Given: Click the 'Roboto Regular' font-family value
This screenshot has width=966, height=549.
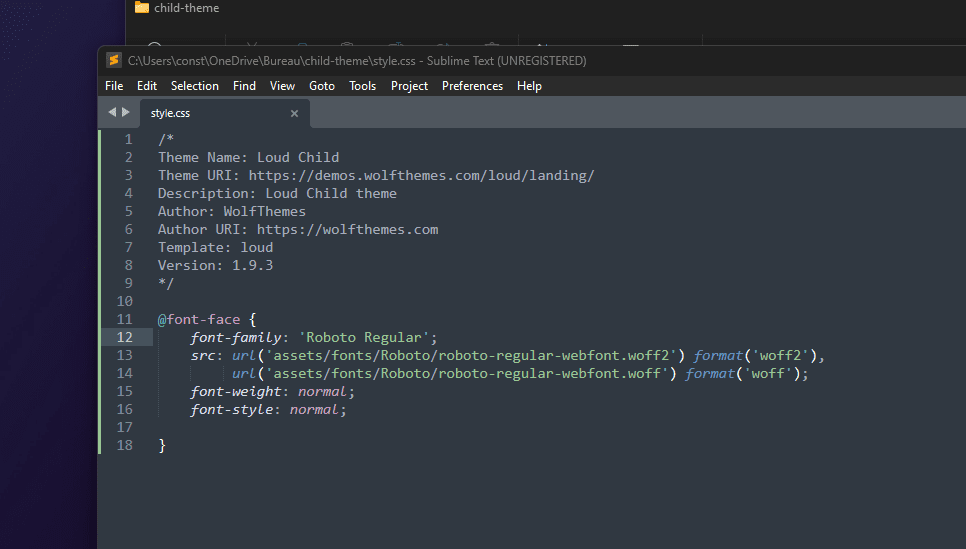Looking at the screenshot, I should pos(364,337).
